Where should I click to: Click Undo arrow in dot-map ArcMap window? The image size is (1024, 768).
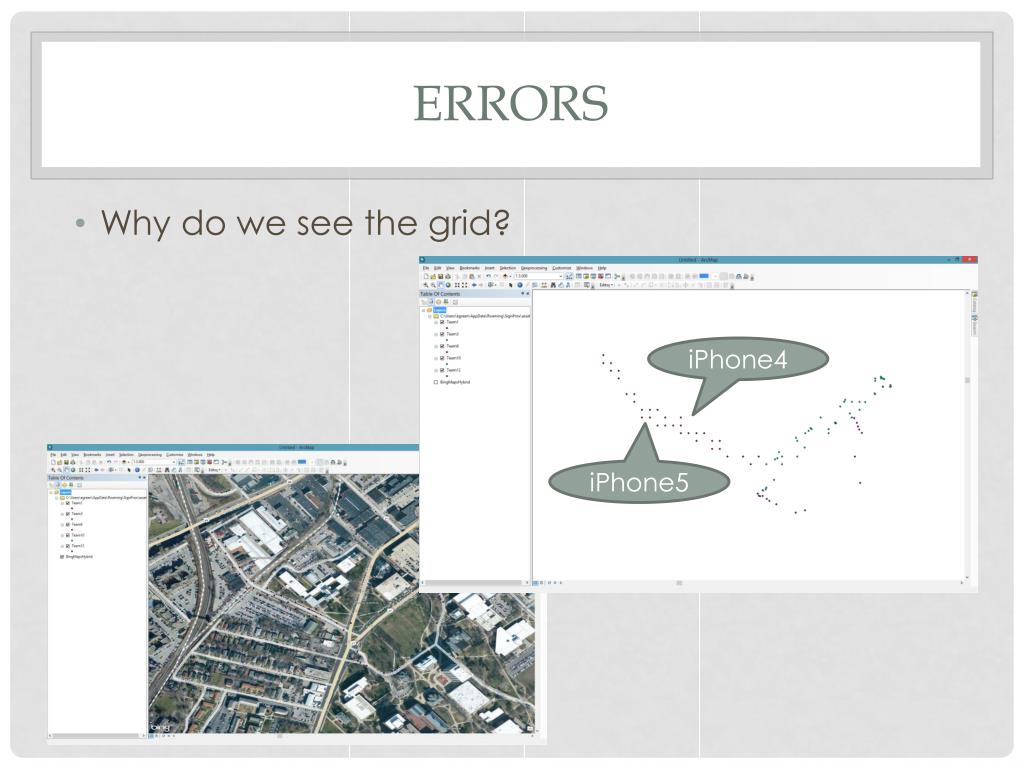click(x=488, y=276)
